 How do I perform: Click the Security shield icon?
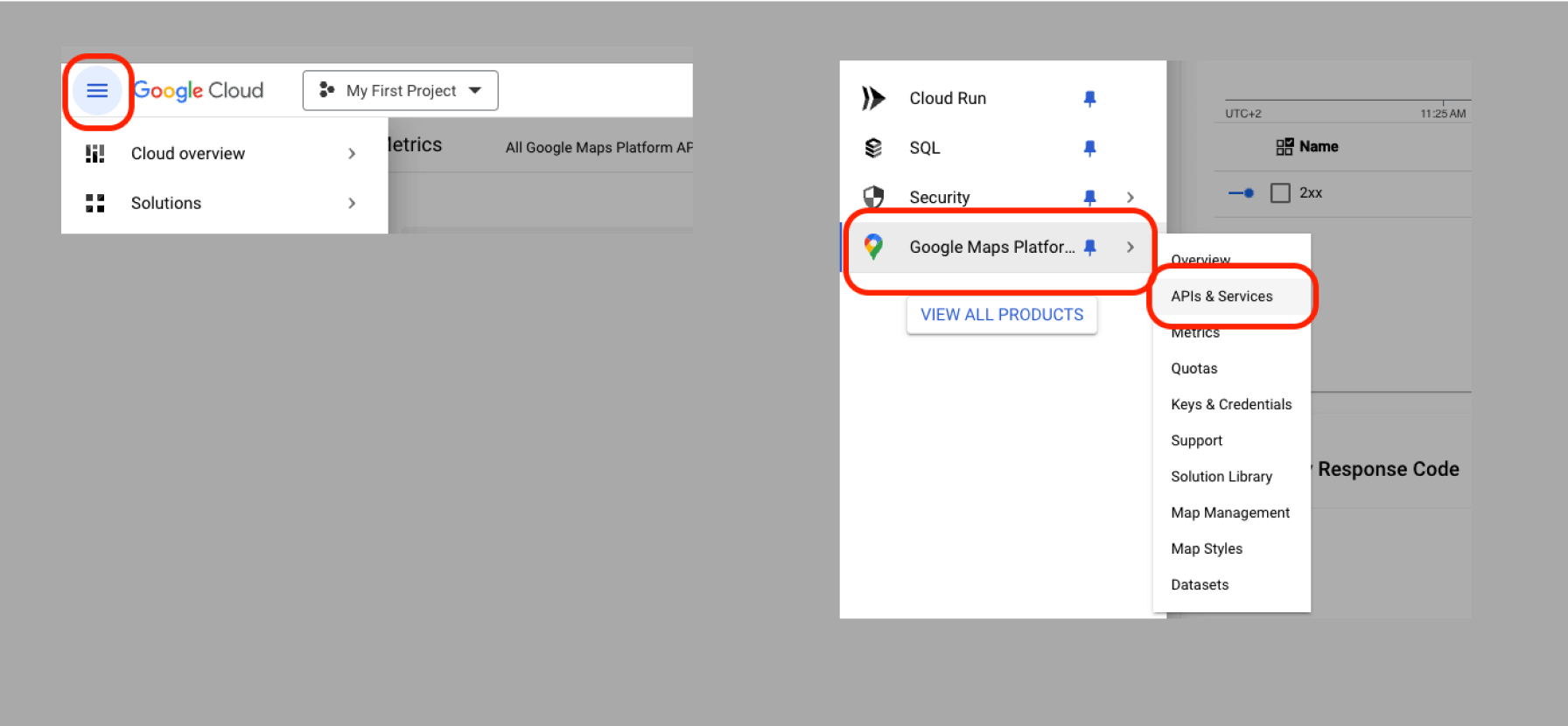[873, 197]
